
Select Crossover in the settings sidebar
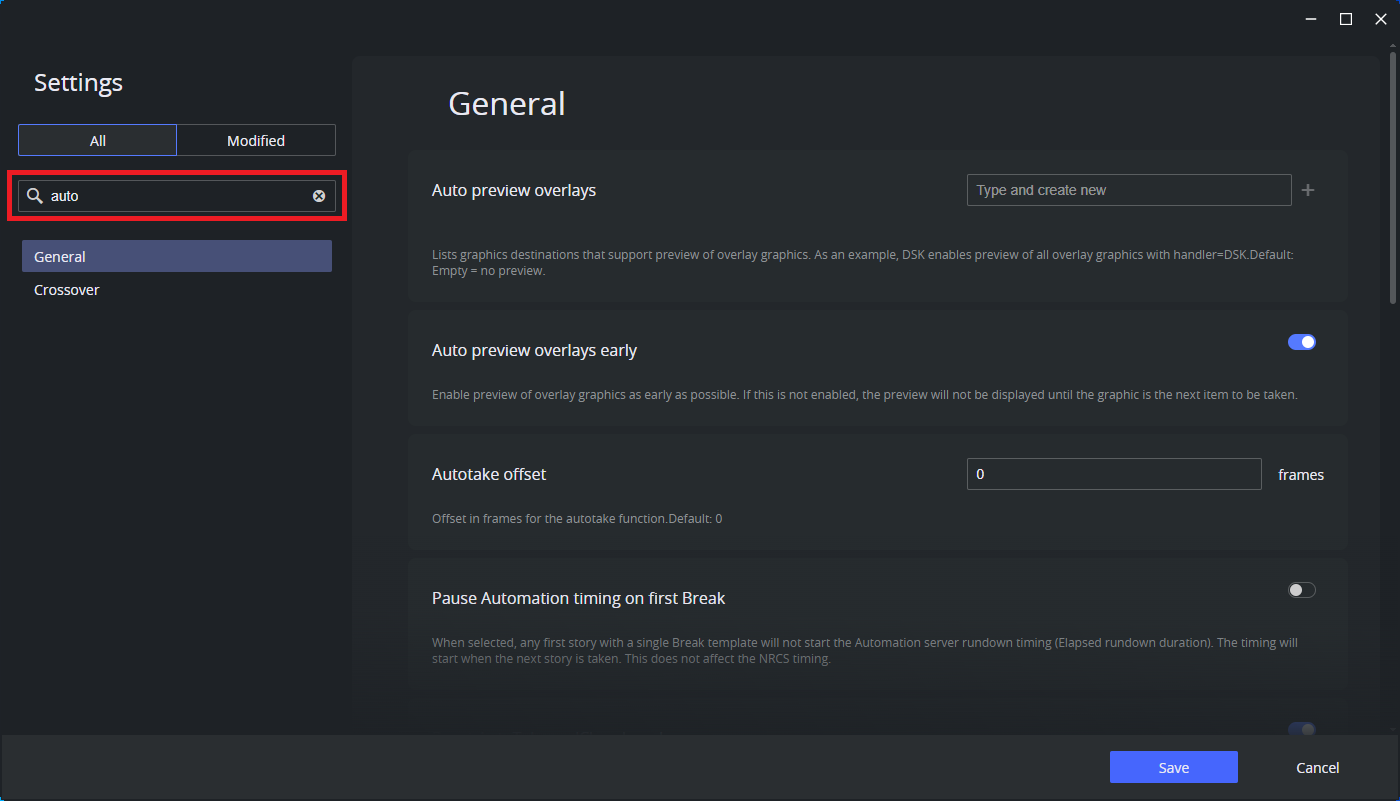pyautogui.click(x=66, y=289)
